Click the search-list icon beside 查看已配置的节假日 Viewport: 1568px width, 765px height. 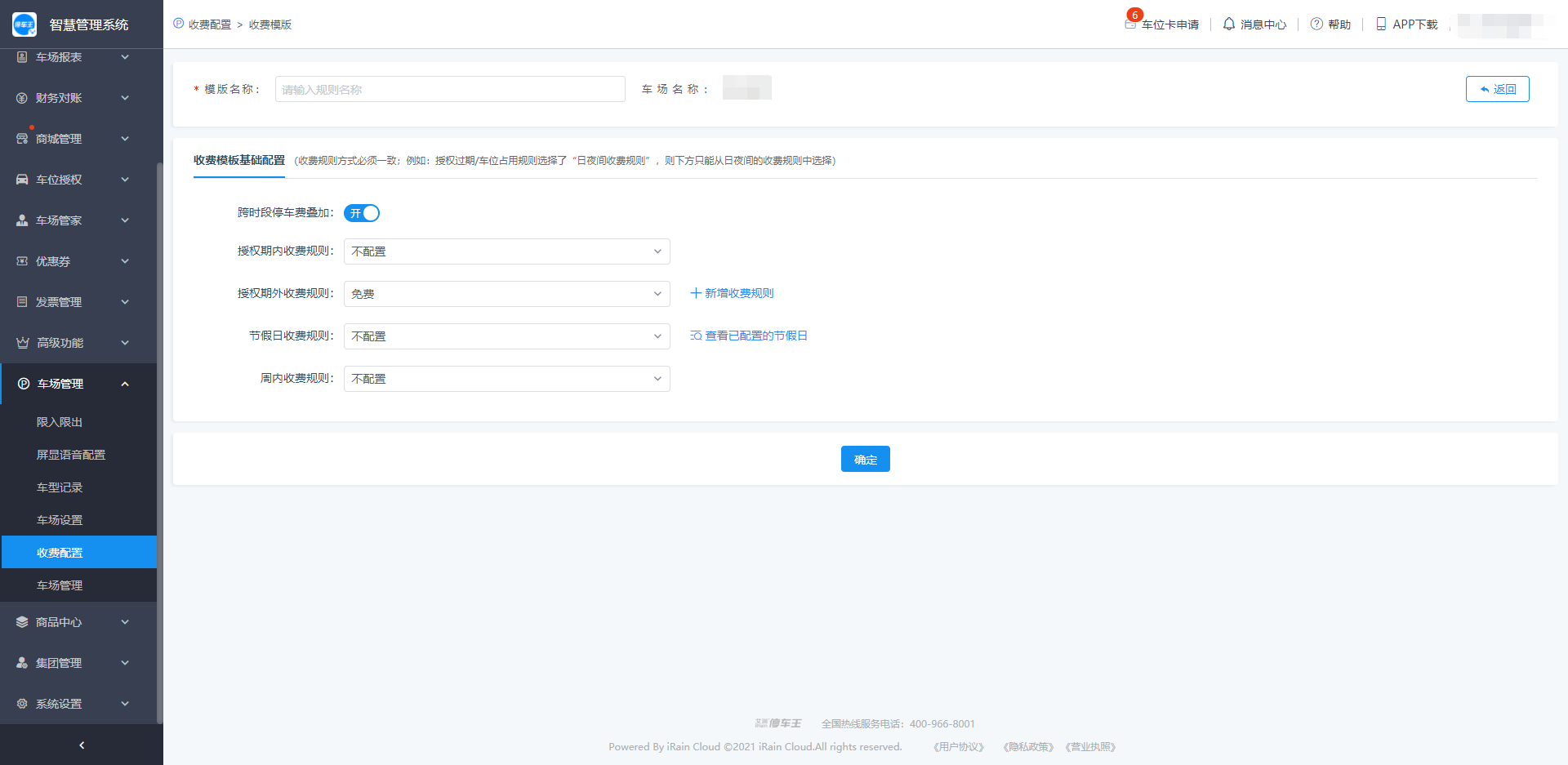coord(696,336)
